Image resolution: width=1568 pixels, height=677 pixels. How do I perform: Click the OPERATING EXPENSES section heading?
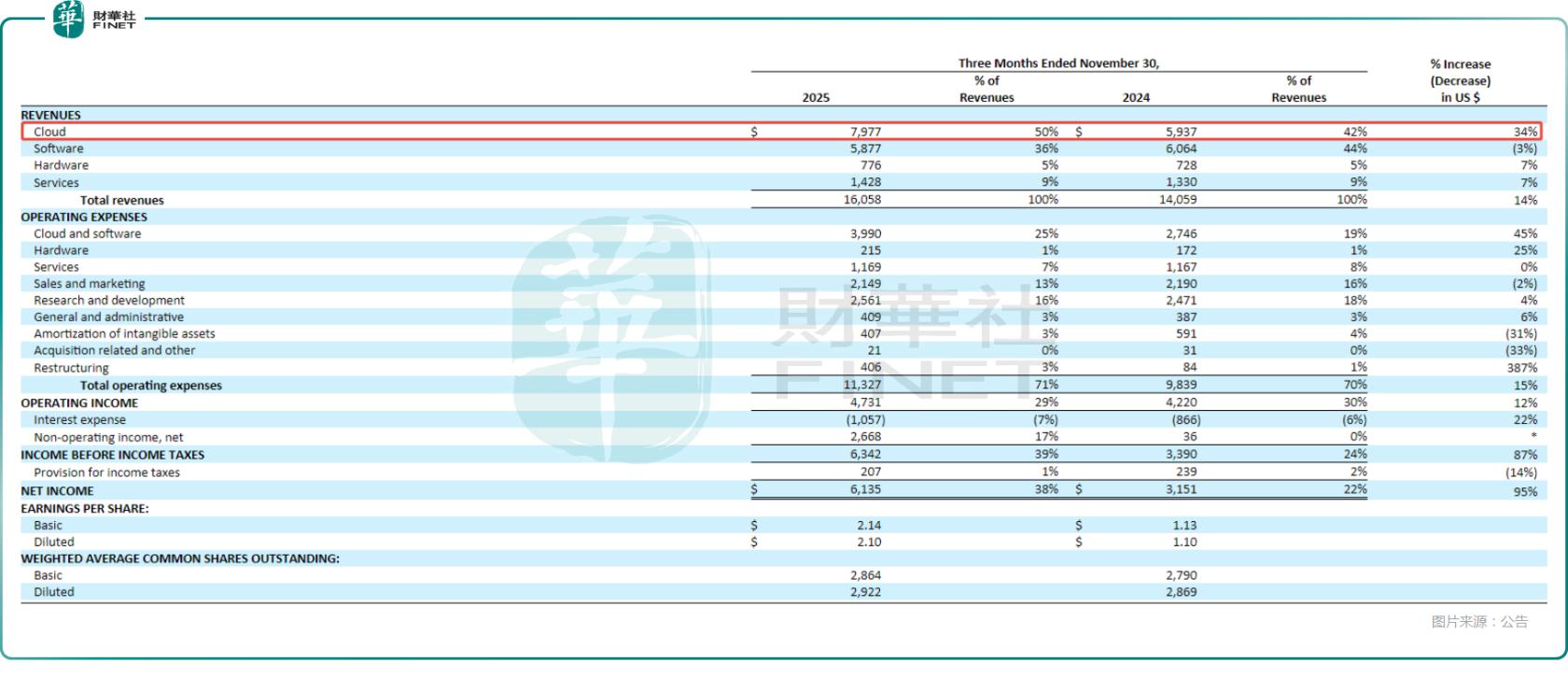(84, 217)
